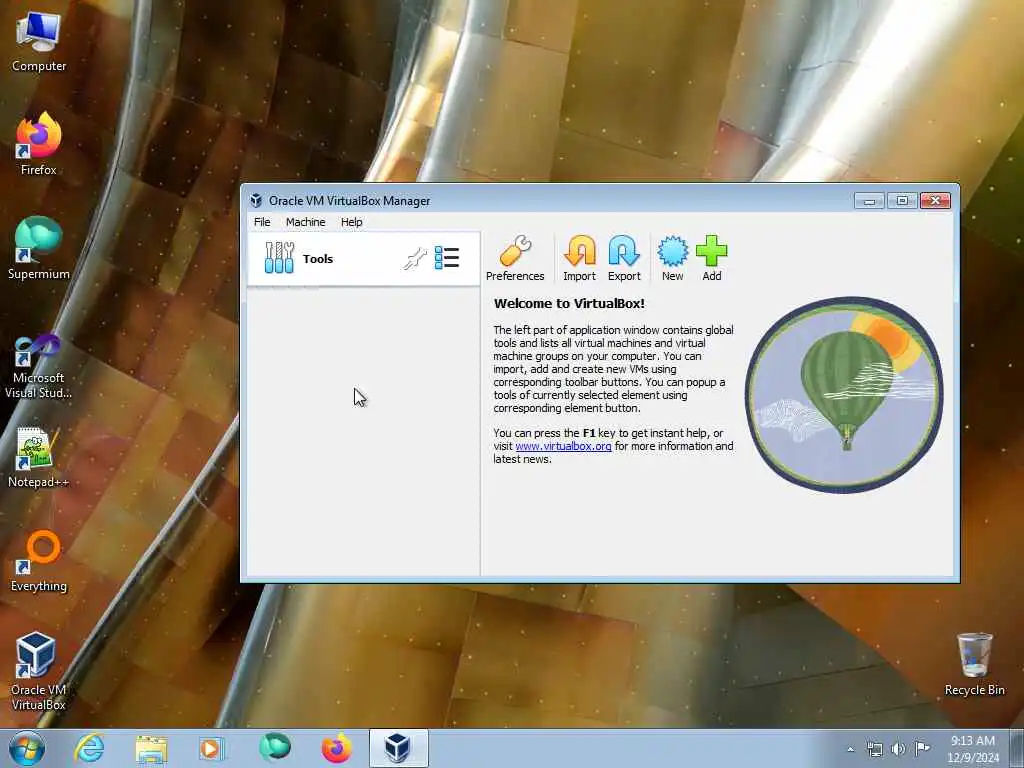Screen dimensions: 1024x768
Task: Click the Export appliance toolbar icon
Action: (624, 259)
